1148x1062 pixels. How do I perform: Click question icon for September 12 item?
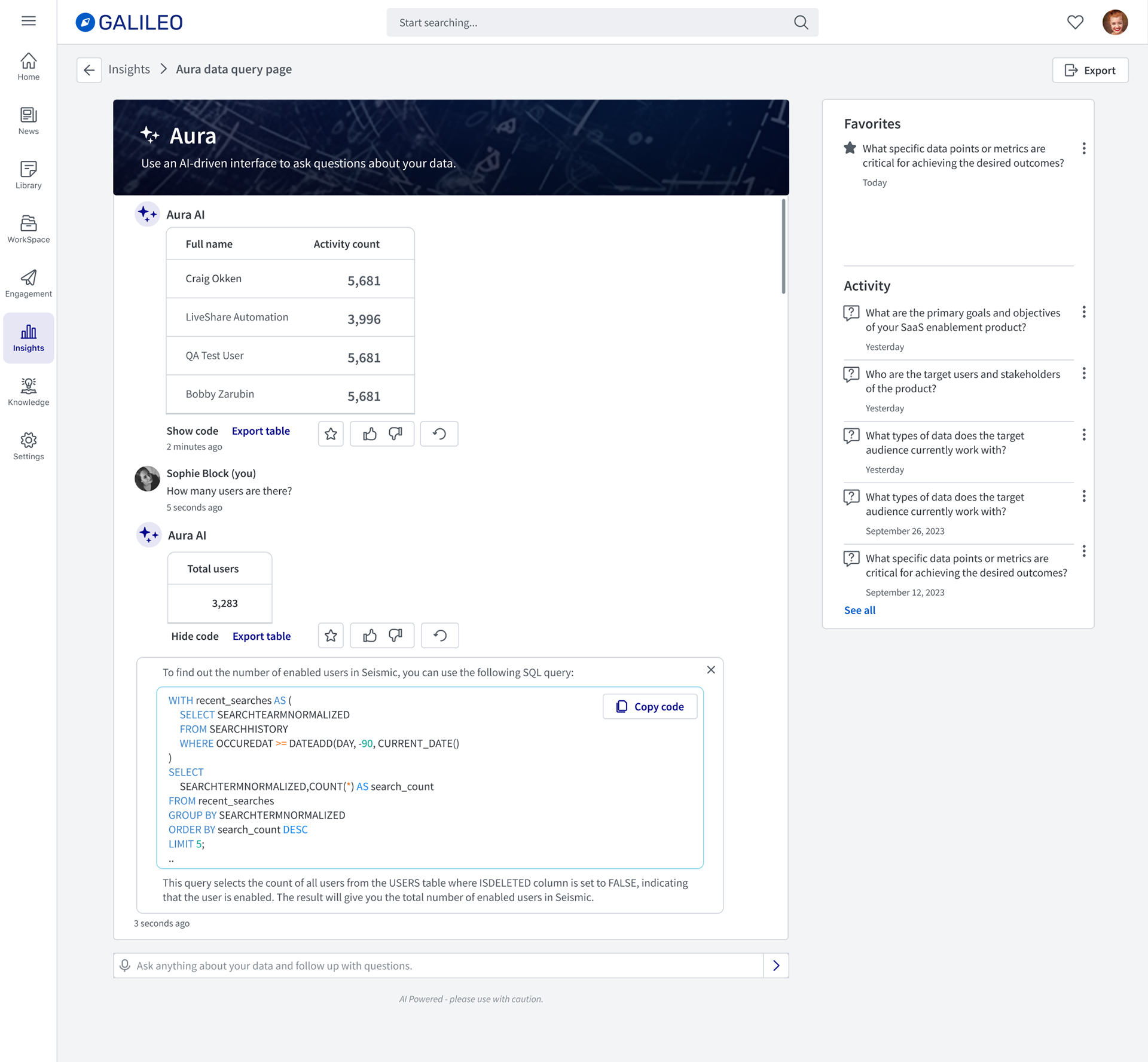click(851, 559)
